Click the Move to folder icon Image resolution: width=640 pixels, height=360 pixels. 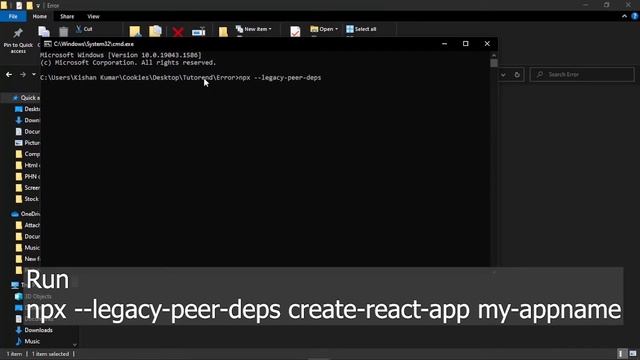pos(135,31)
